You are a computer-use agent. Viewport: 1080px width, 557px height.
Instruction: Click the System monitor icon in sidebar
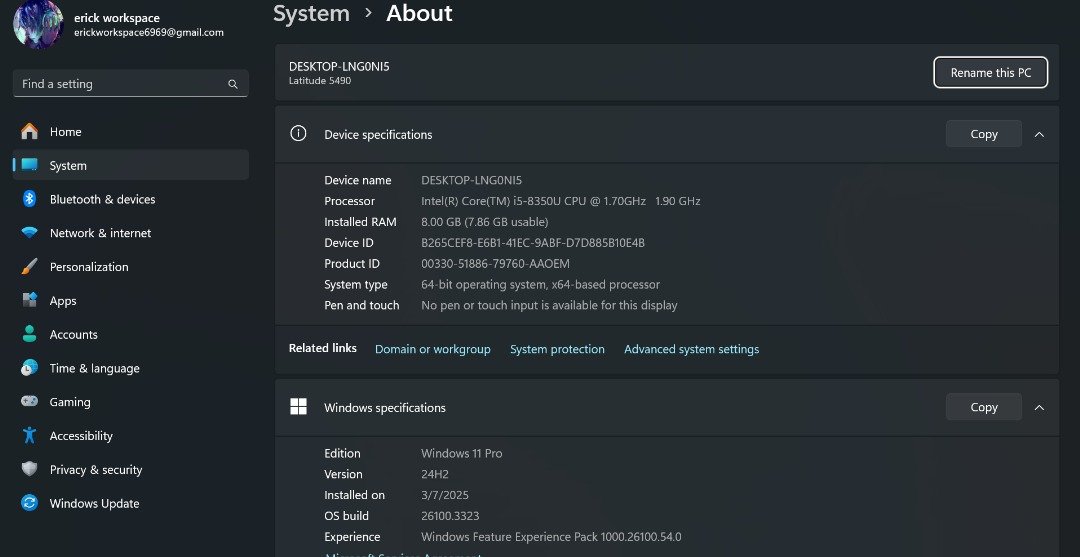pyautogui.click(x=30, y=165)
